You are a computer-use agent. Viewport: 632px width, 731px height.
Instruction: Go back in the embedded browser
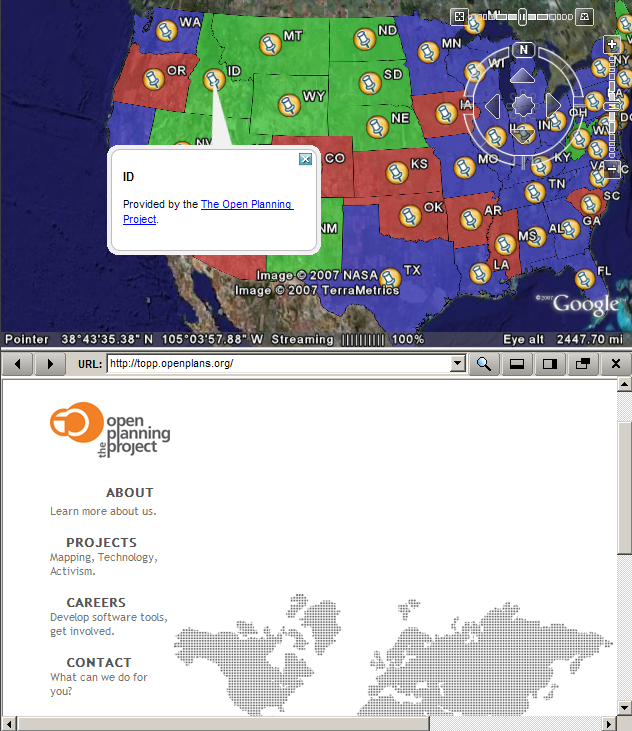pyautogui.click(x=18, y=363)
